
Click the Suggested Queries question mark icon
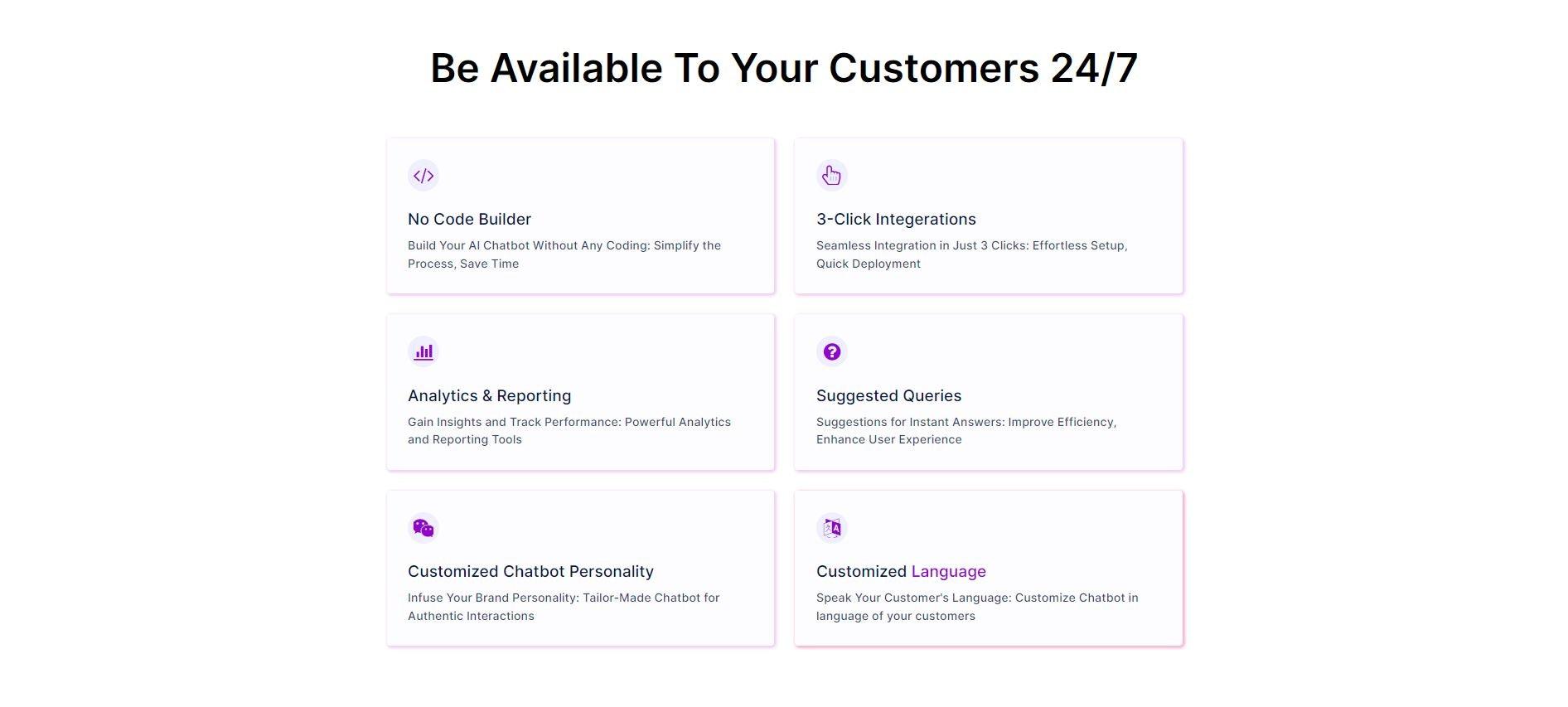point(831,351)
